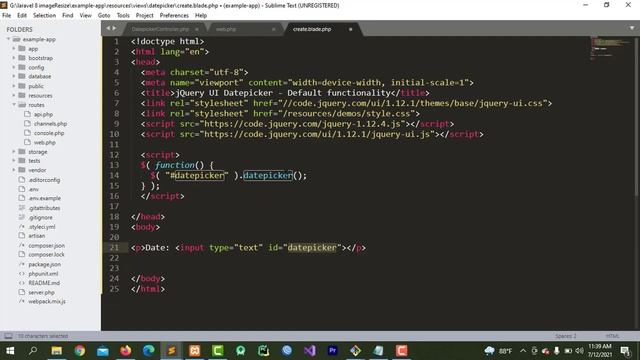Screen dimensions: 640x360
Task: Go to next tab with right arrow
Action: coord(114,28)
